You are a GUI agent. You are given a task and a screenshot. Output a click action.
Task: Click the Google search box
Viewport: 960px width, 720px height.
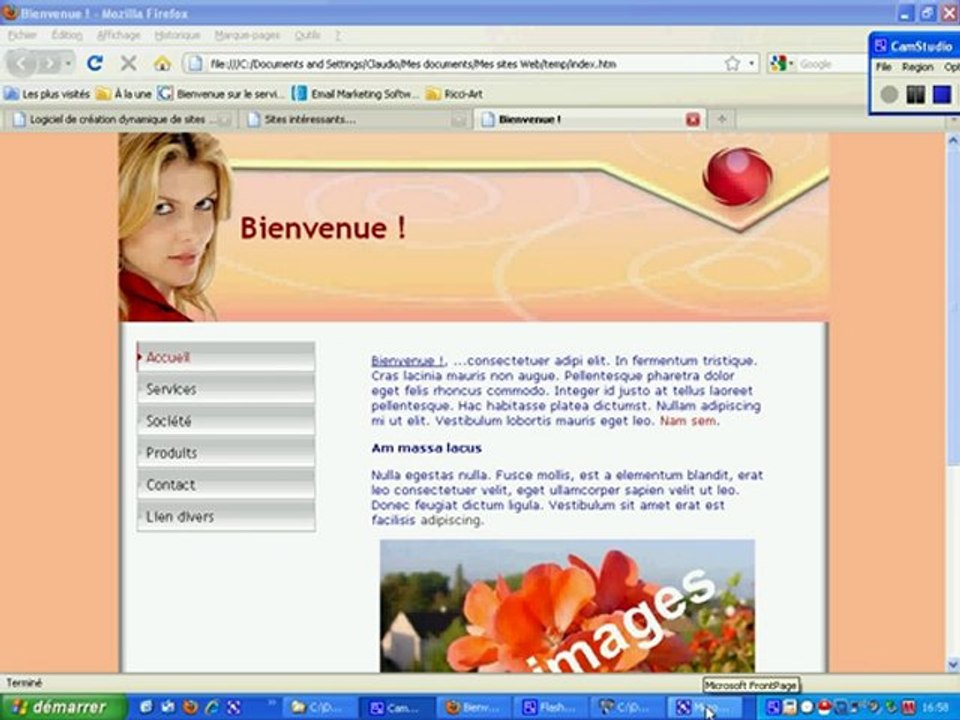pos(833,64)
